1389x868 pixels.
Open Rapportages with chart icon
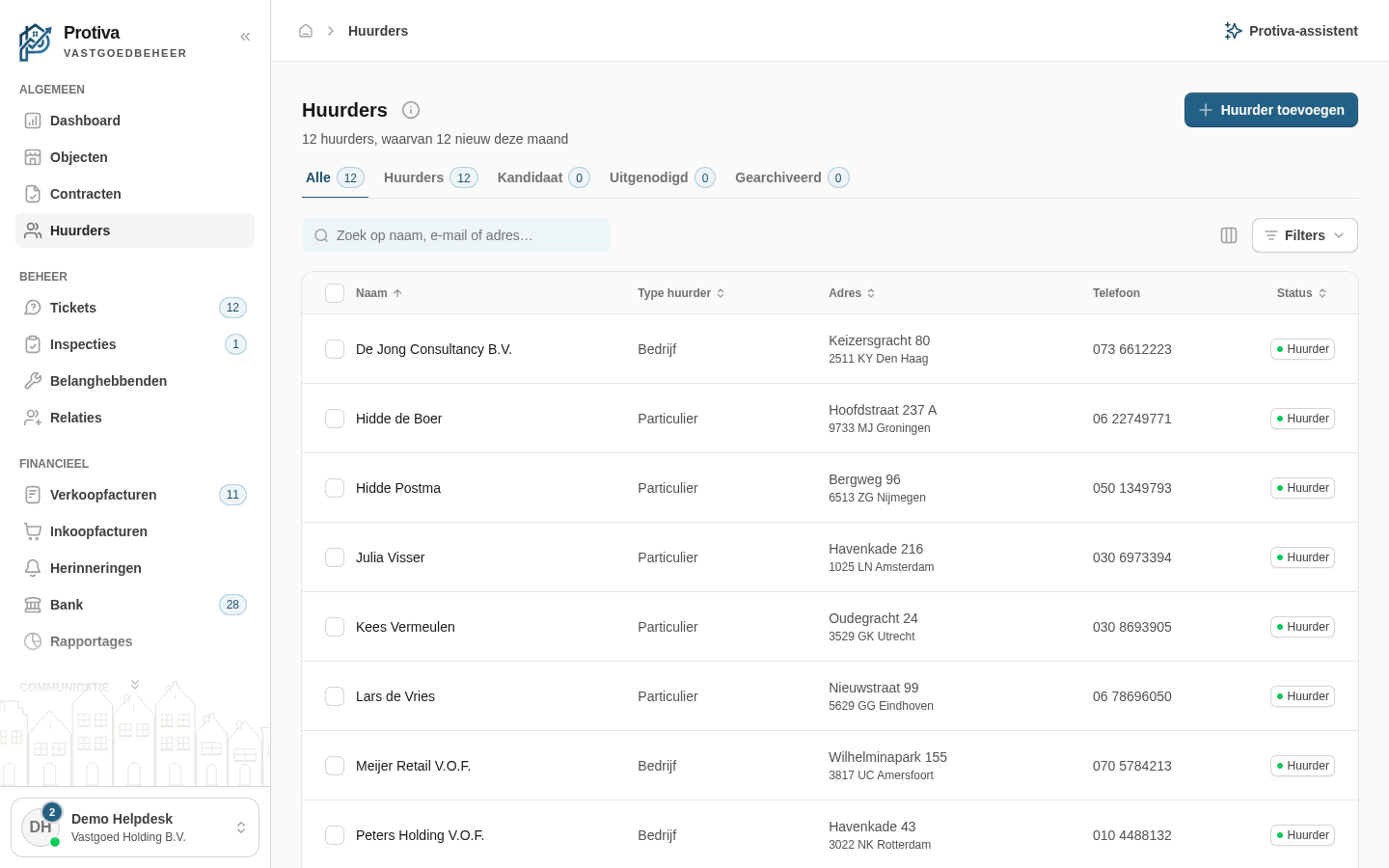coord(135,641)
